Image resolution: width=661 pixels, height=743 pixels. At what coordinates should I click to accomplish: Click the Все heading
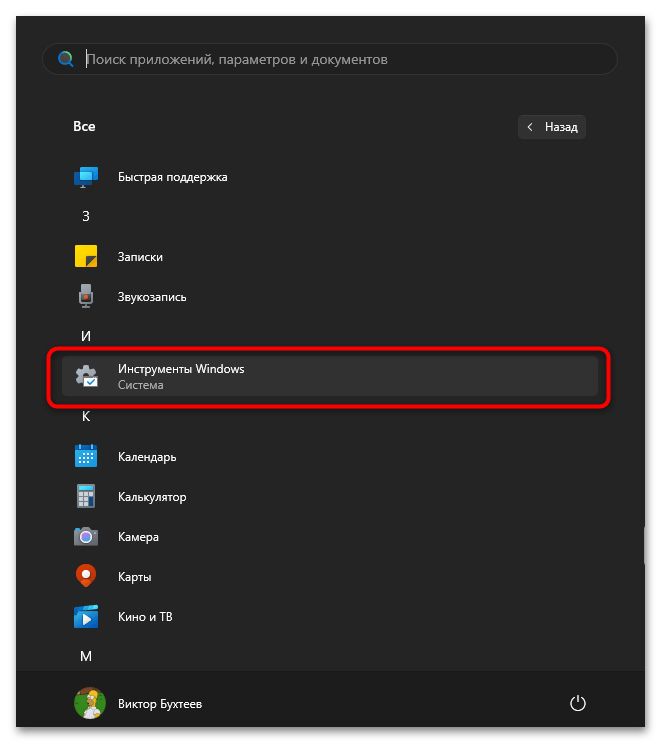coord(84,127)
